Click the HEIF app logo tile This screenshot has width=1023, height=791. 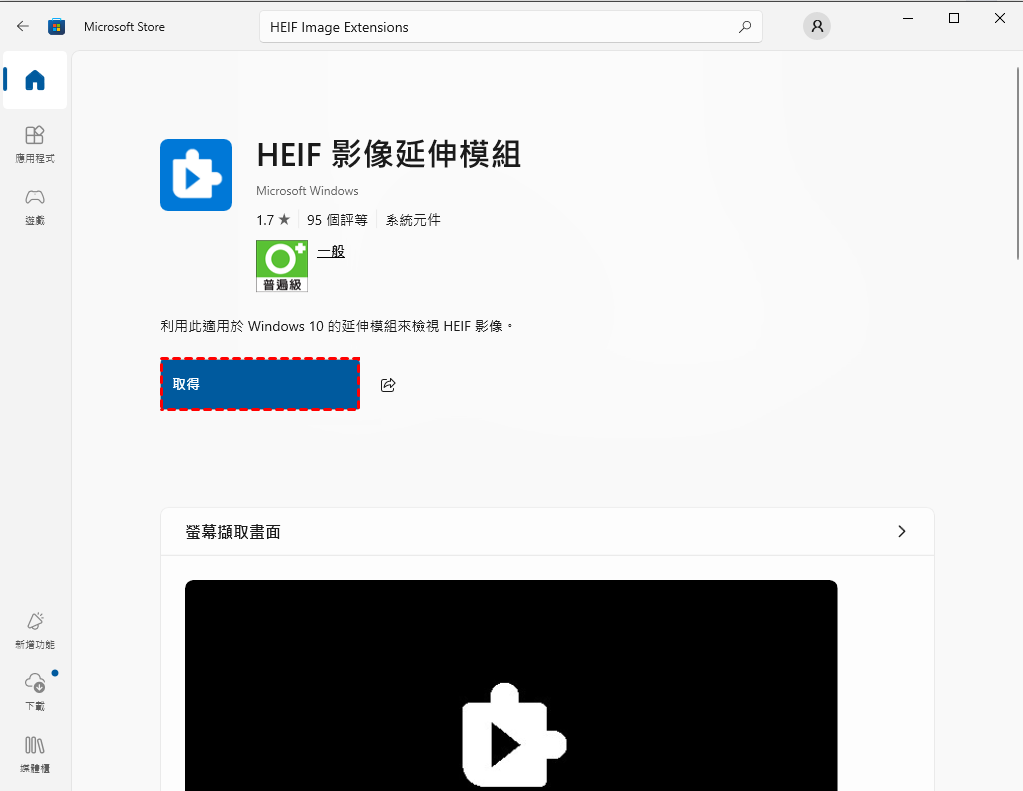point(196,175)
